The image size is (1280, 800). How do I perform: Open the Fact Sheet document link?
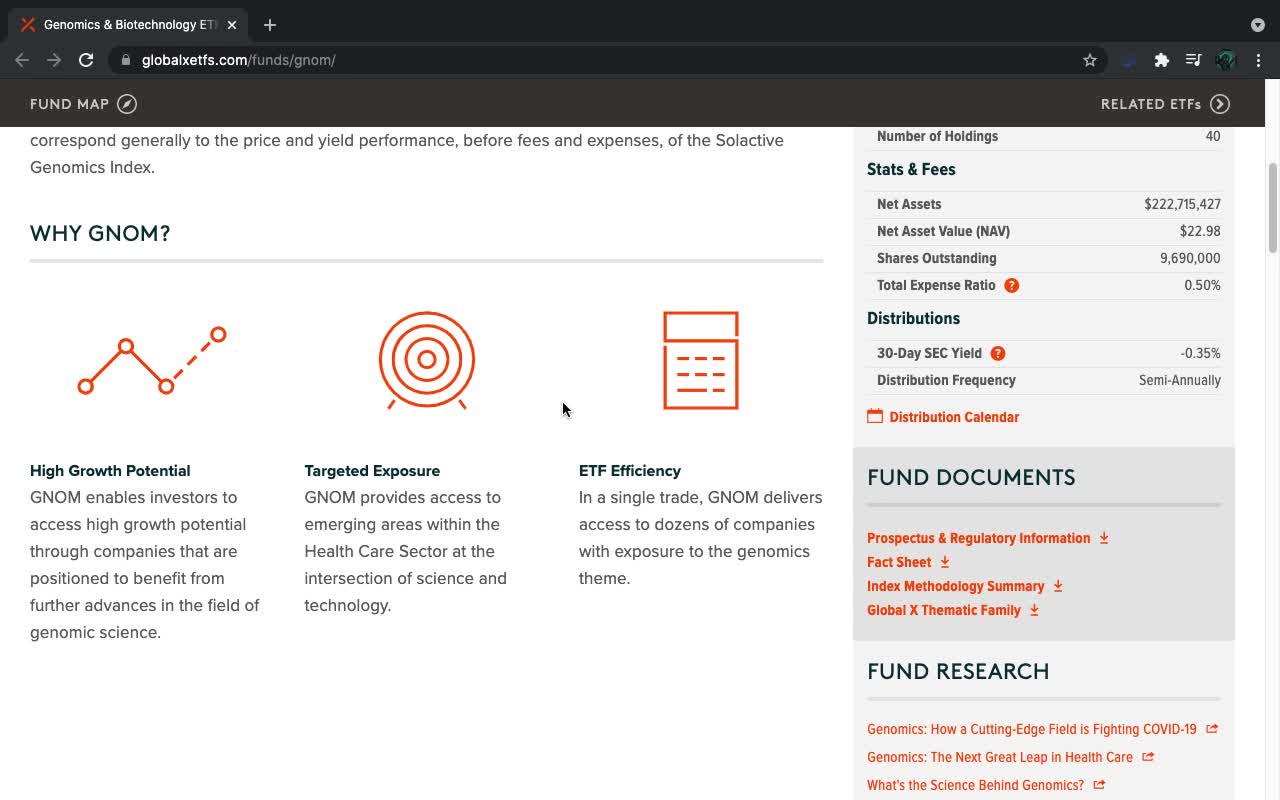click(x=899, y=562)
